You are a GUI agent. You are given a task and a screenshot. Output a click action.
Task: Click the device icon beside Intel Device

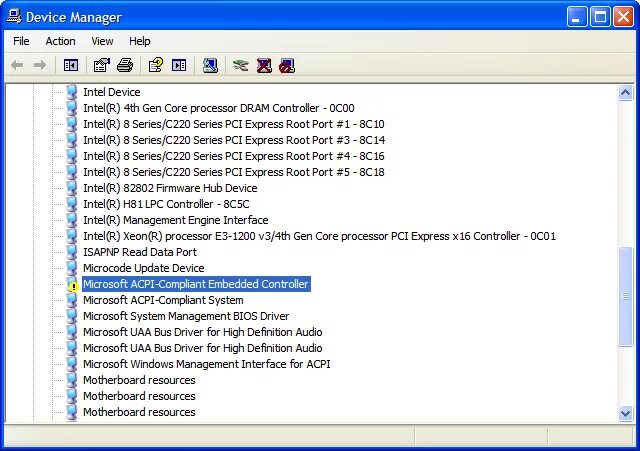(71, 92)
